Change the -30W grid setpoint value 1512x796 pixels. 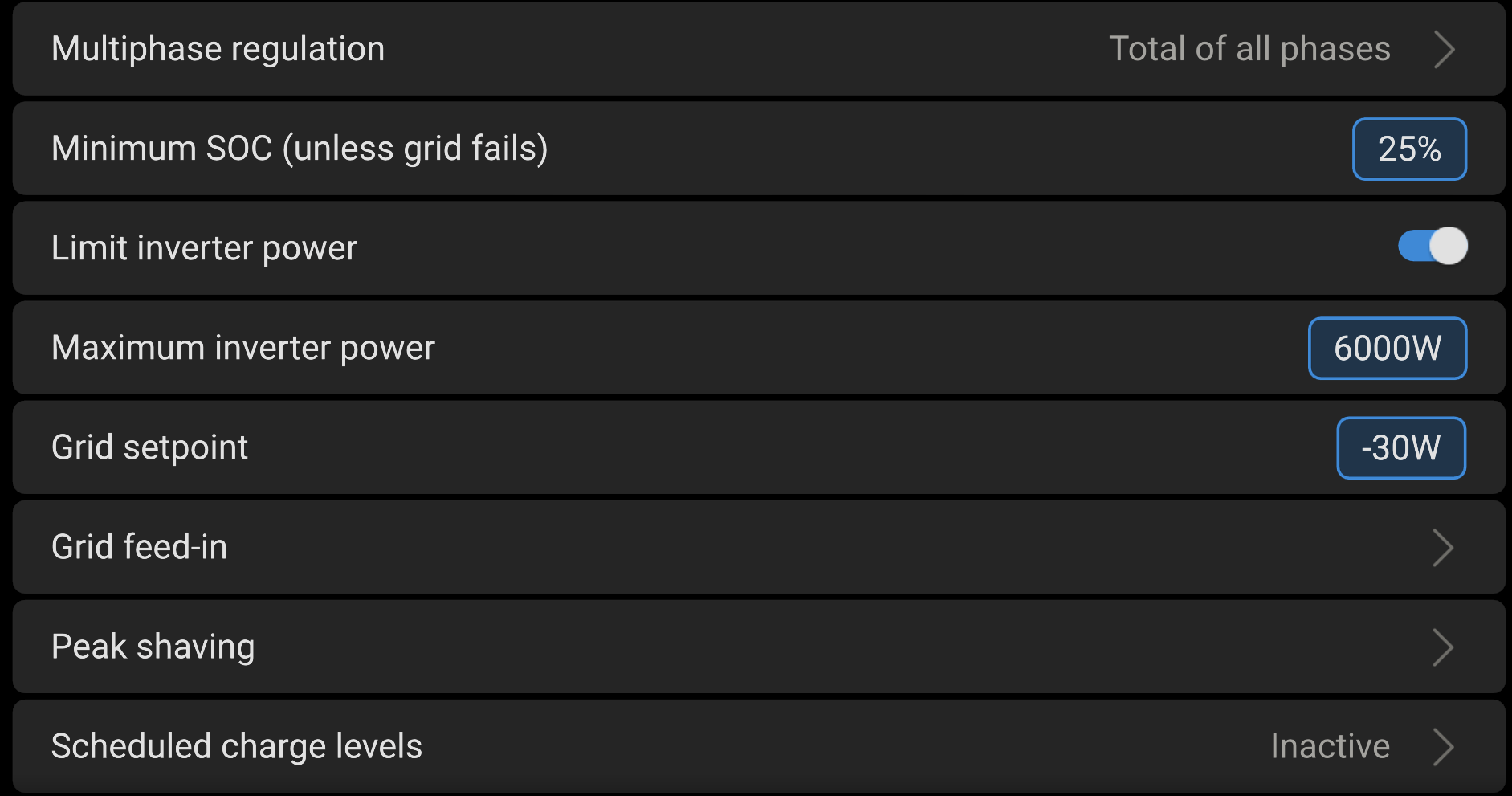1400,448
